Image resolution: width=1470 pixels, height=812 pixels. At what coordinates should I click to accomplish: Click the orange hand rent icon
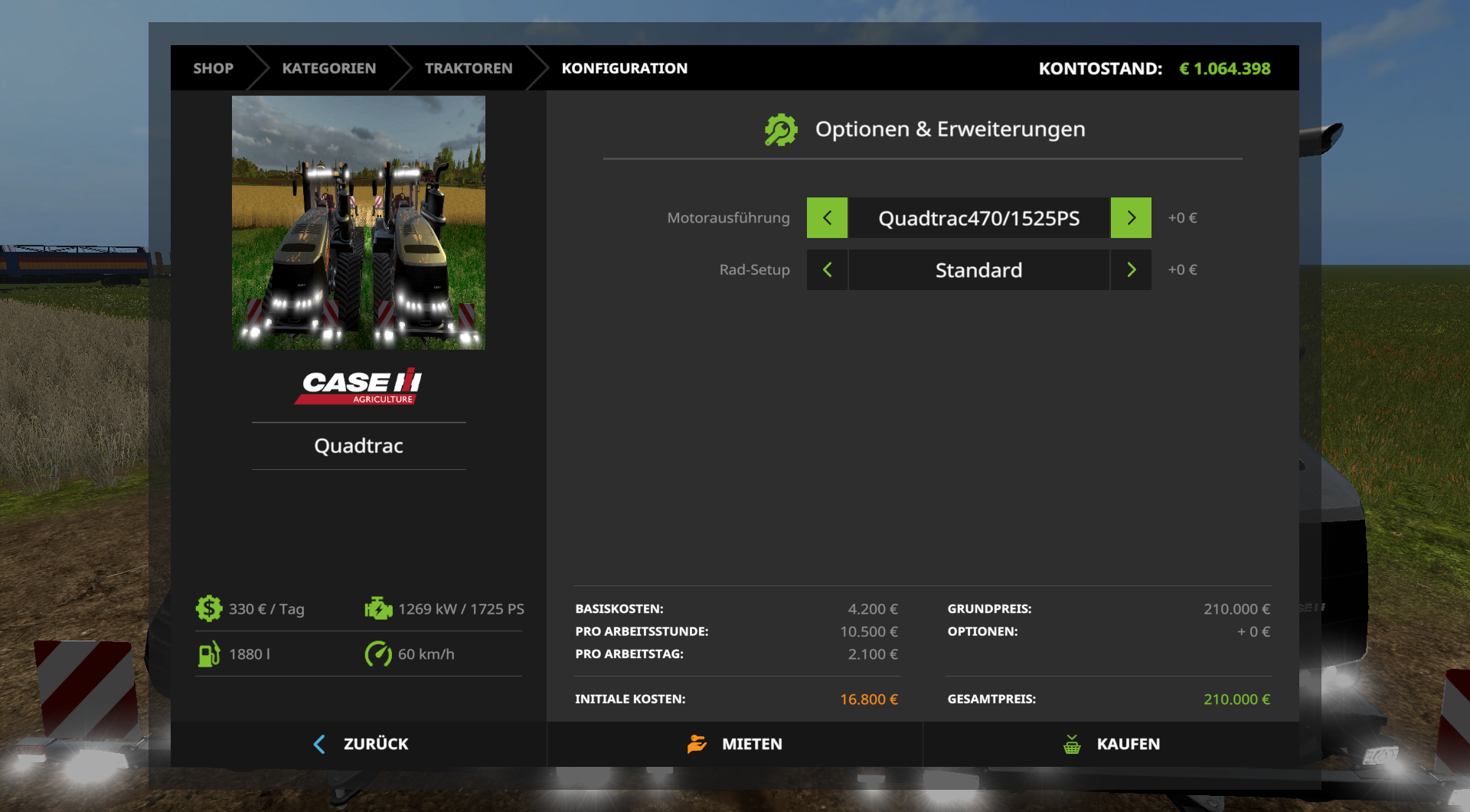click(x=697, y=744)
